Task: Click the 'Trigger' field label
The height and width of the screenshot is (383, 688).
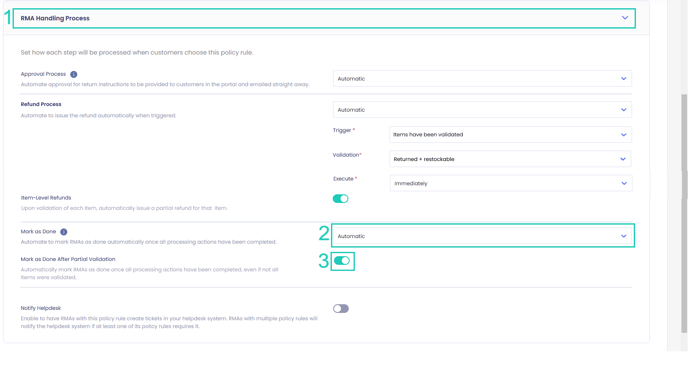Action: 342,130
